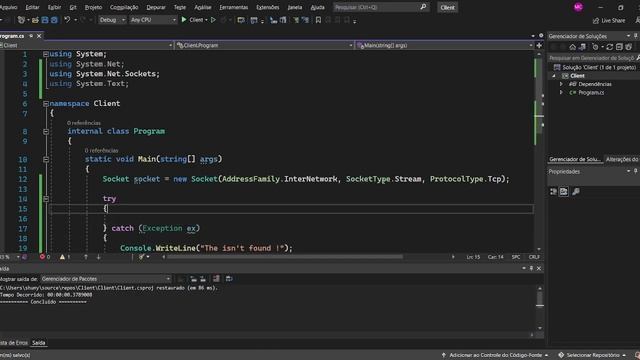
Task: Open Any CPU platform dropdown
Action: 153,20
